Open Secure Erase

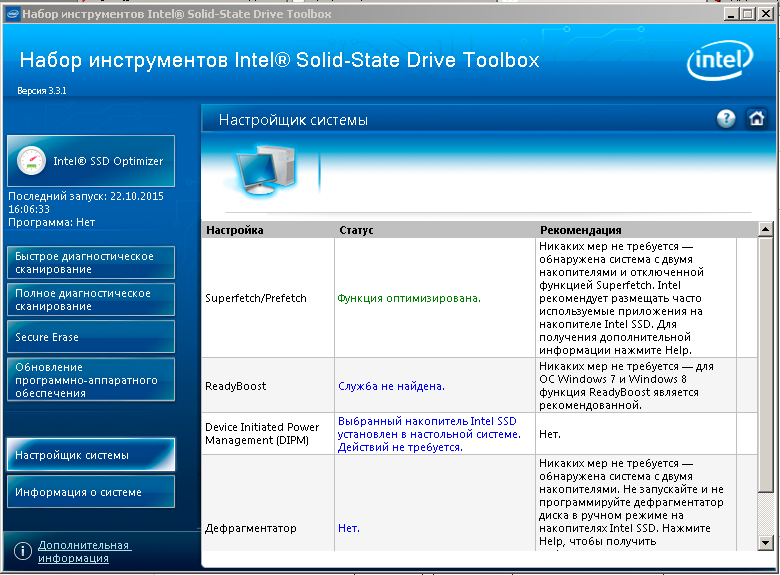click(91, 337)
